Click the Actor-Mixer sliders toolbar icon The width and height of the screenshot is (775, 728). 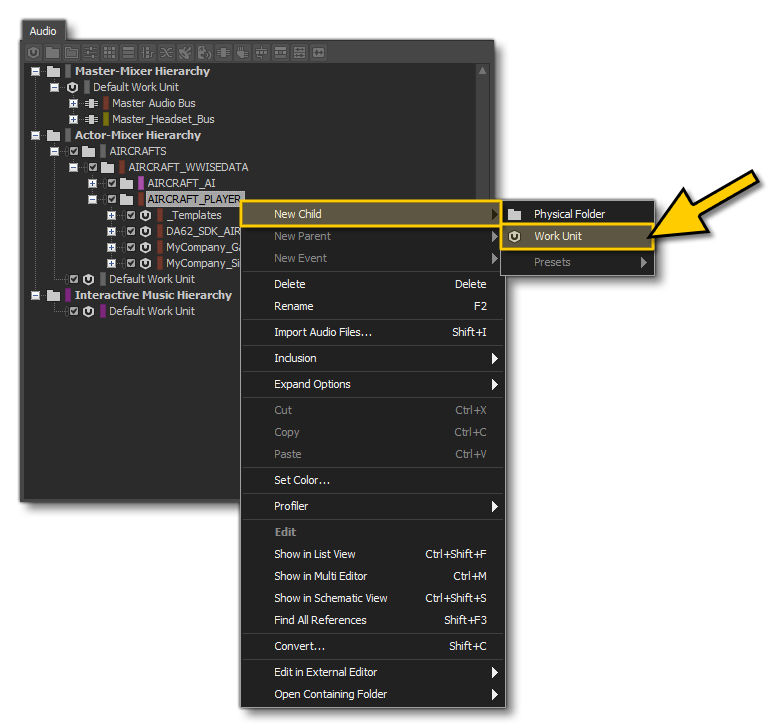(x=90, y=52)
